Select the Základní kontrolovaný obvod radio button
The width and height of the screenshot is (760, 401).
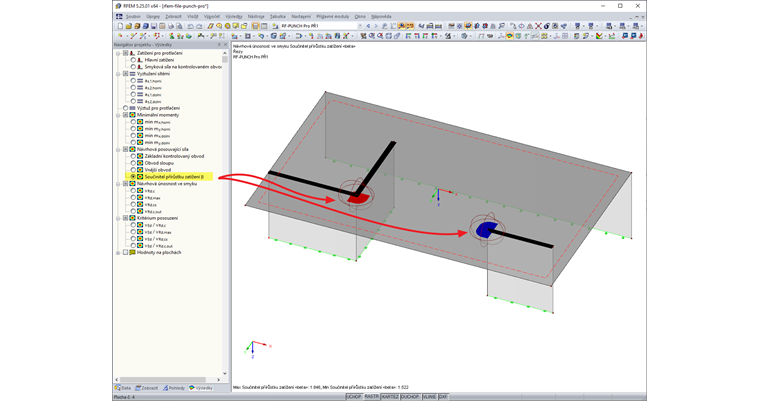tap(133, 156)
